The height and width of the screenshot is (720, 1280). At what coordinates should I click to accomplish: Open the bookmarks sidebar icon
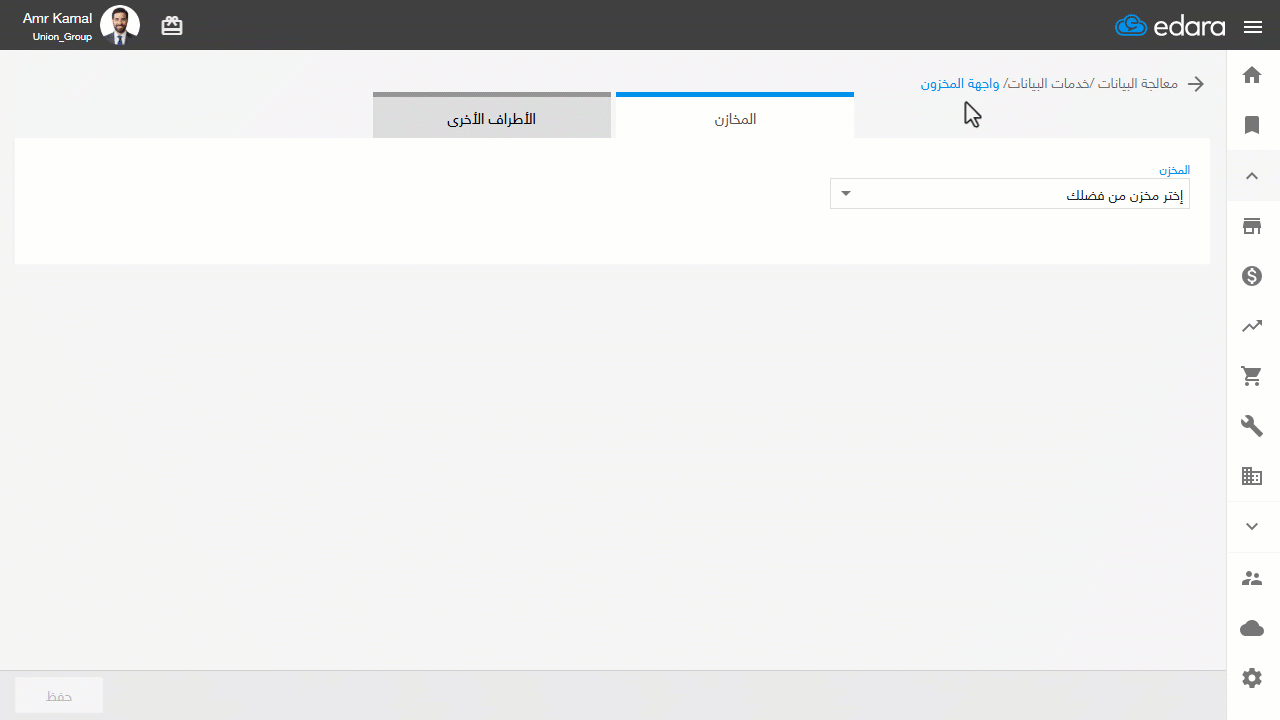pyautogui.click(x=1252, y=125)
